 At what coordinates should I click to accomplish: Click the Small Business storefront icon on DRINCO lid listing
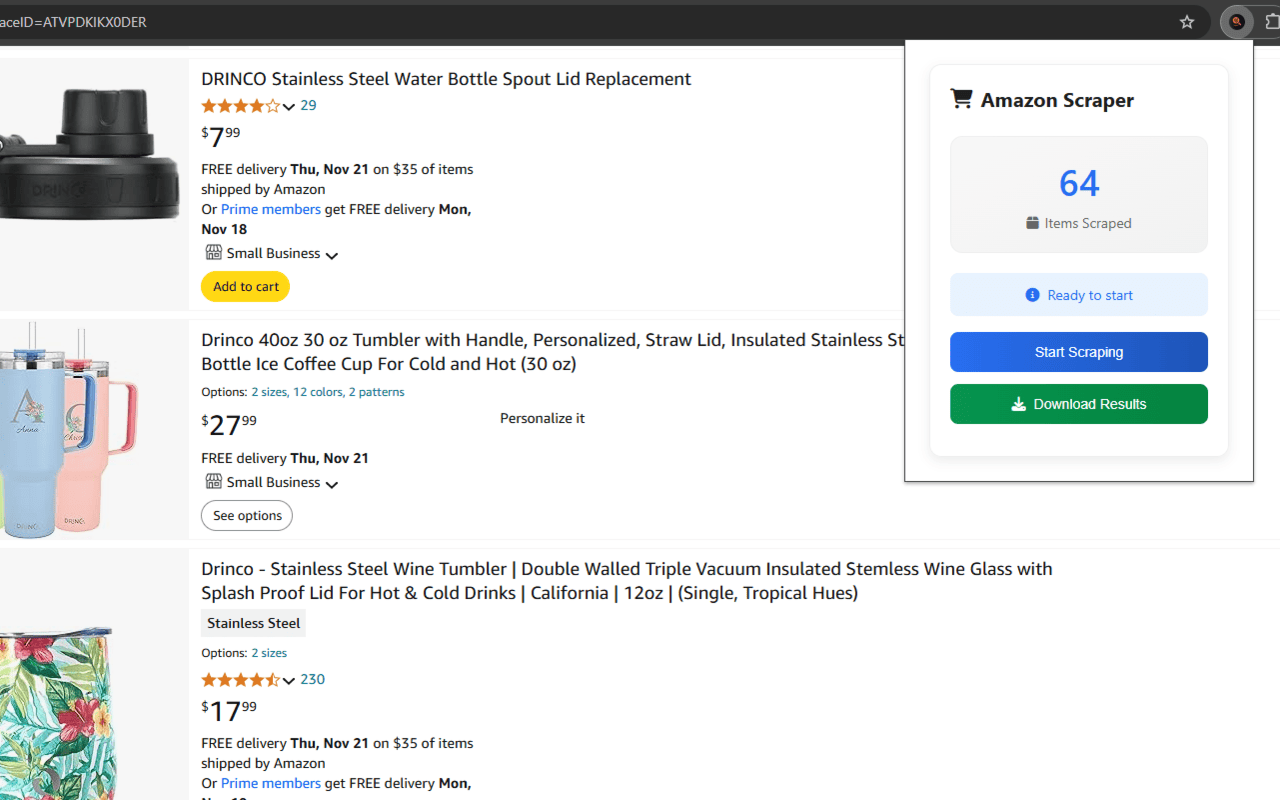click(x=213, y=252)
